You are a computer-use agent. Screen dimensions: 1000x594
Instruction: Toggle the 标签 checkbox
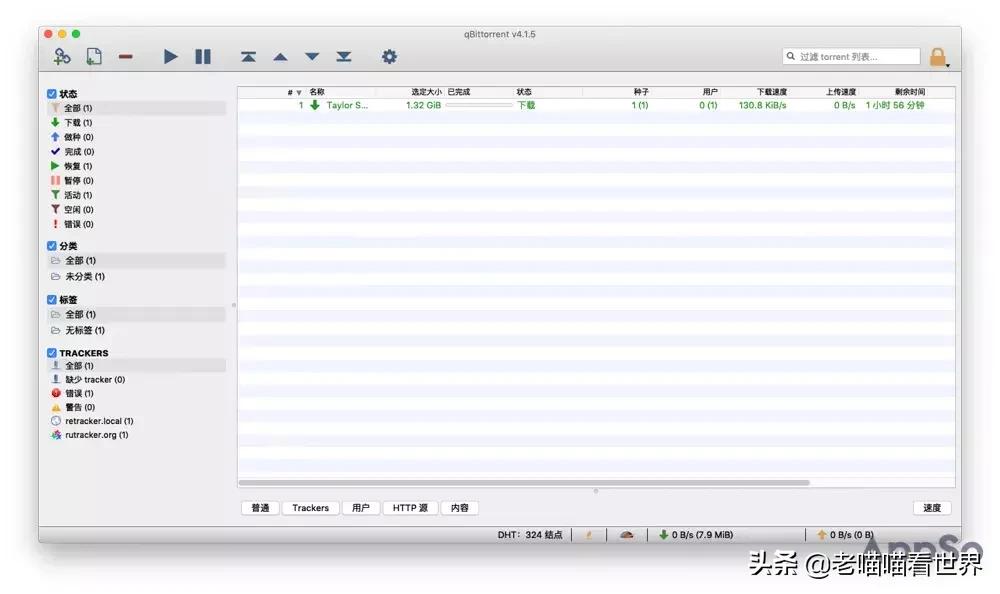pos(52,299)
